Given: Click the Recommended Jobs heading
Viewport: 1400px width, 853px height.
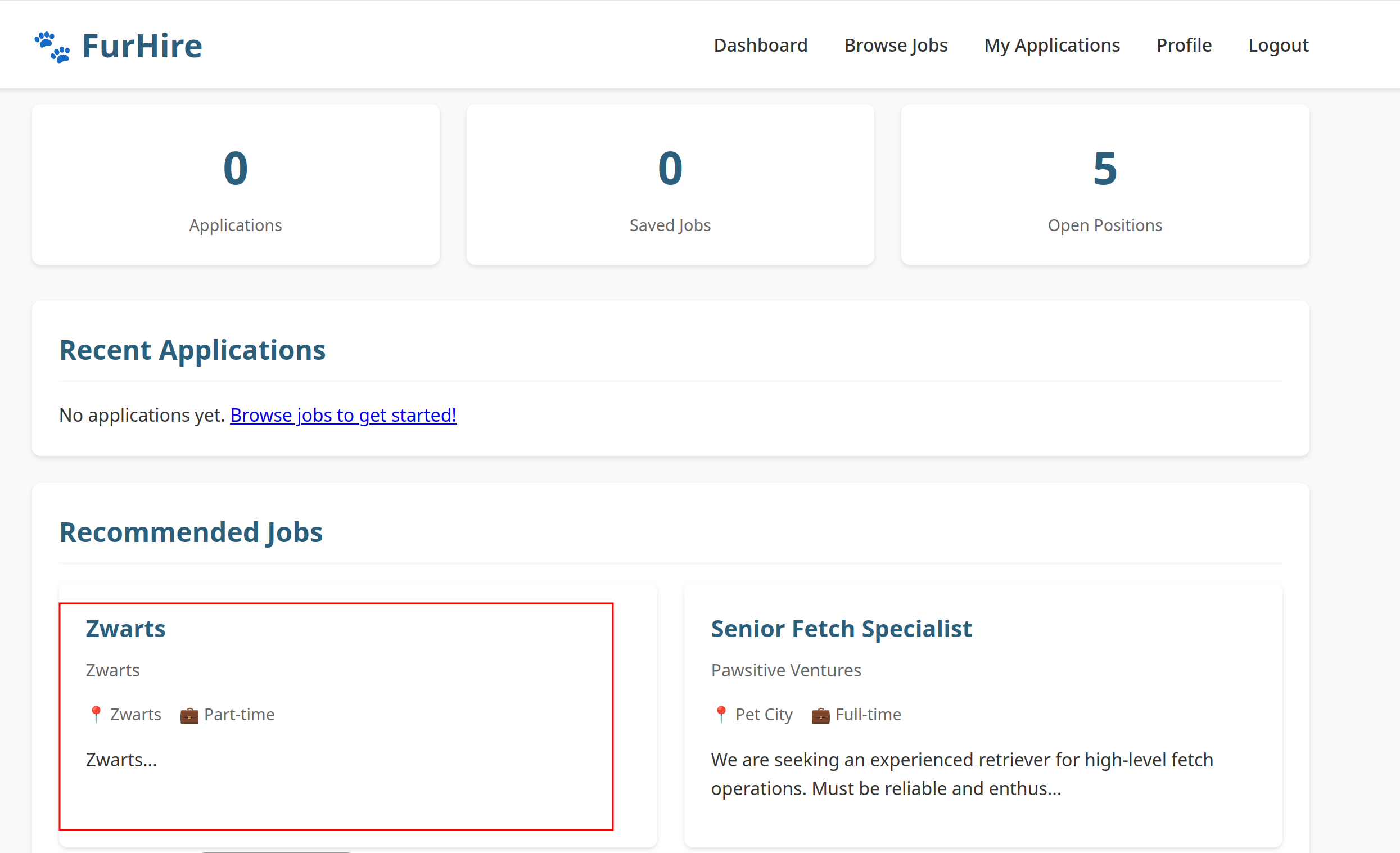Looking at the screenshot, I should 191,532.
